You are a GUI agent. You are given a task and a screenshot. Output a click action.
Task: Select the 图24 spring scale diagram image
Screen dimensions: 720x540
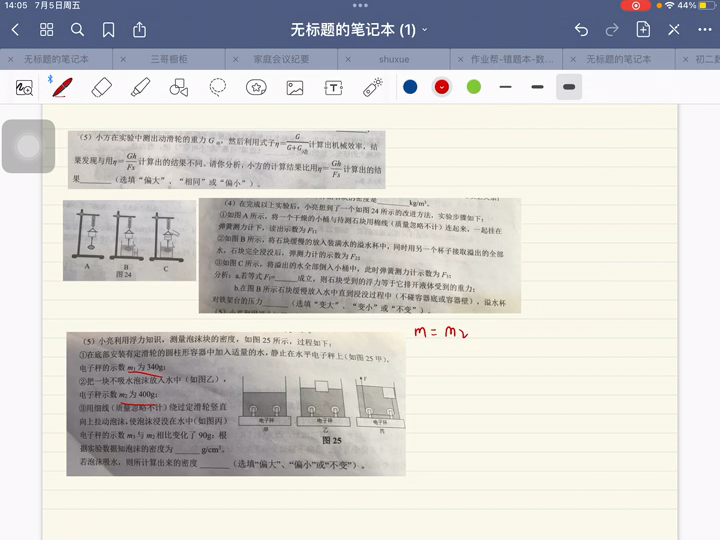[x=129, y=240]
